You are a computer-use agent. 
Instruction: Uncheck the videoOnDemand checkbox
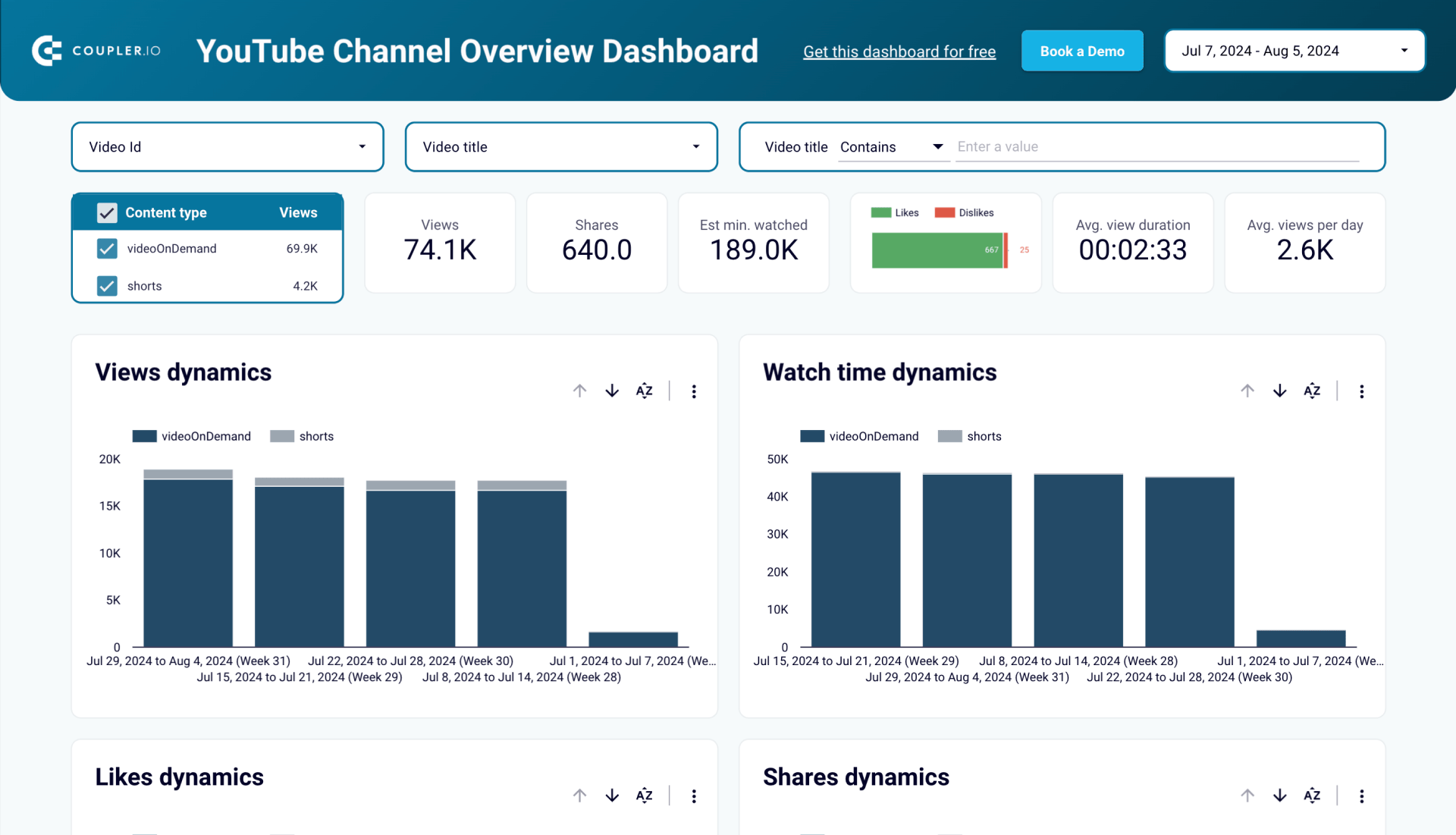point(107,249)
